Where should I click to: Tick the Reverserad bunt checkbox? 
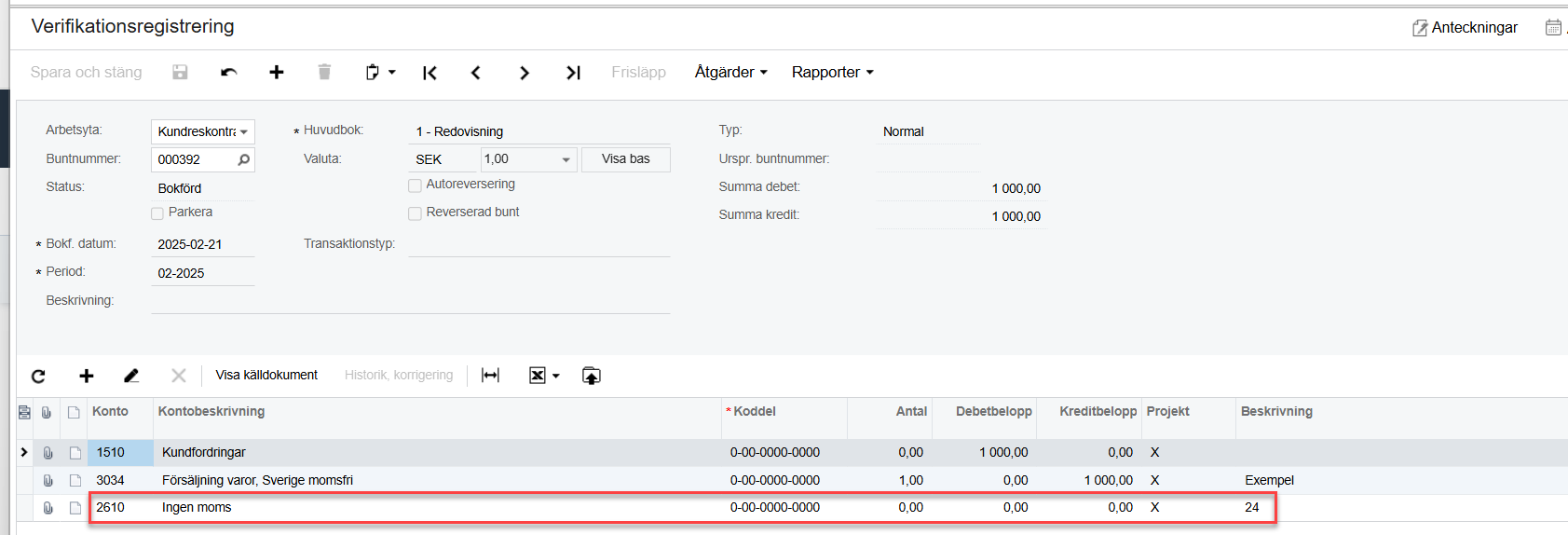(415, 213)
